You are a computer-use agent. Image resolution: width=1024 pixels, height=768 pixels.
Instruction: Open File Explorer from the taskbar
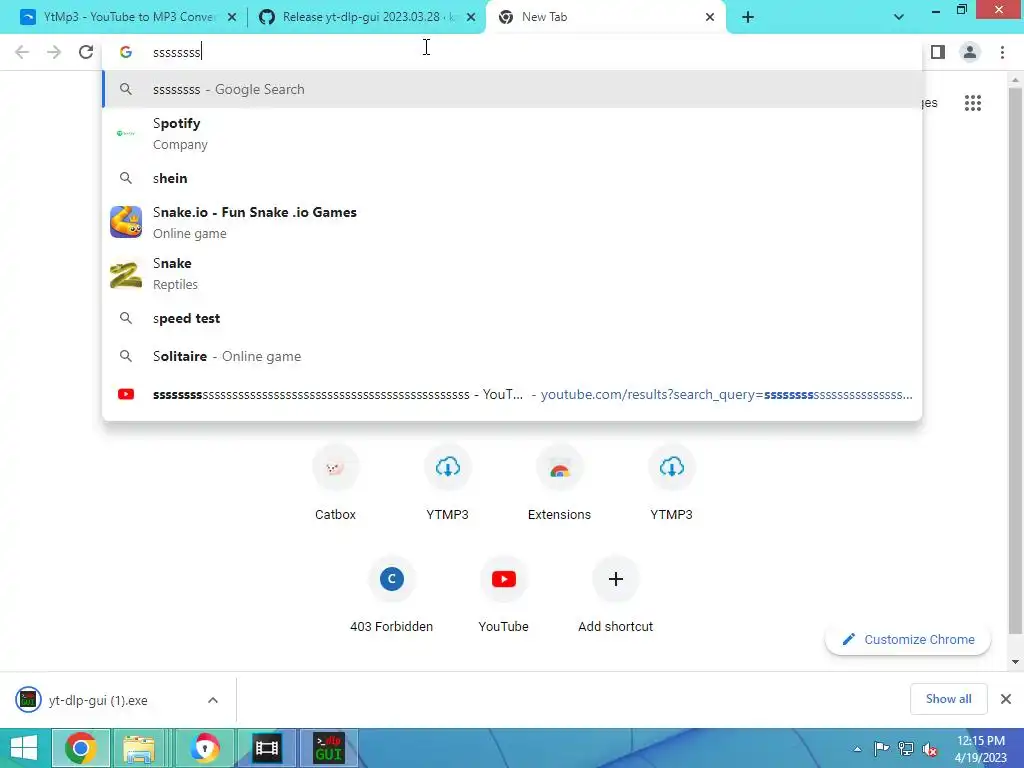[139, 748]
